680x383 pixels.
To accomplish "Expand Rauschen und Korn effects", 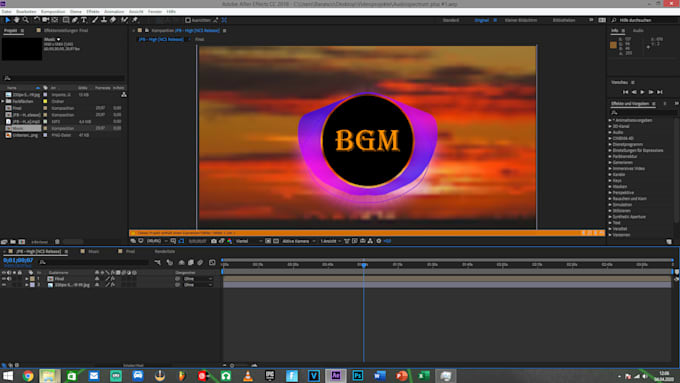I will [x=610, y=199].
